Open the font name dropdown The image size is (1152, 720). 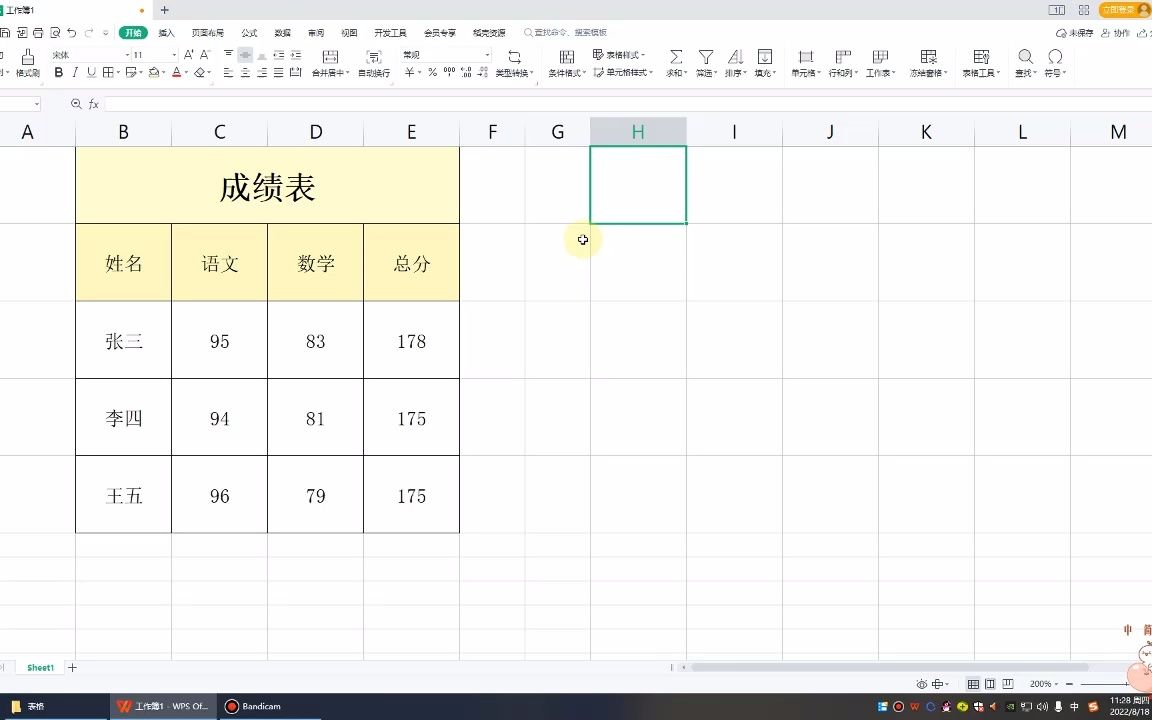[126, 54]
